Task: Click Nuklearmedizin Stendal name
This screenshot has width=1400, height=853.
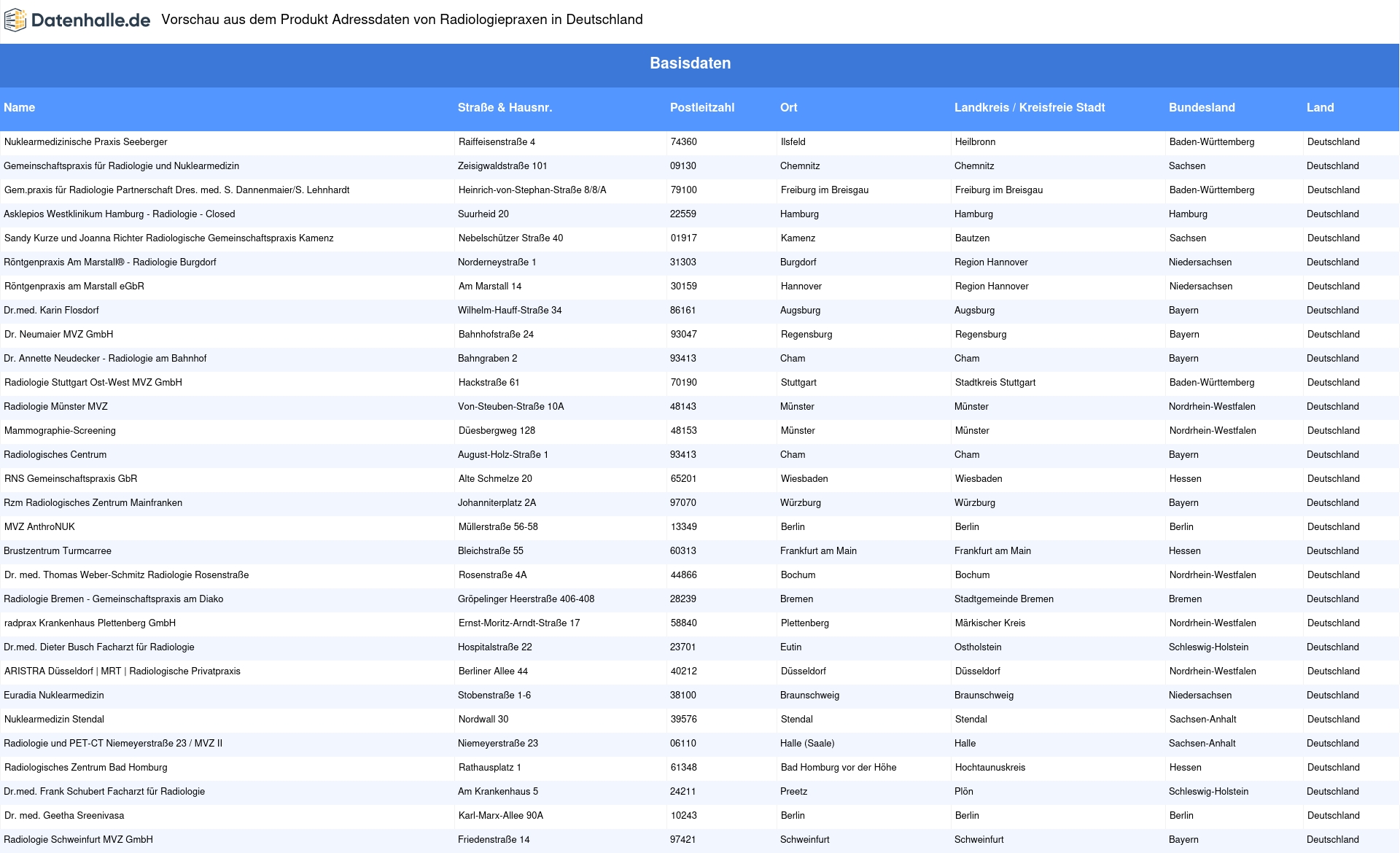Action: 54,720
